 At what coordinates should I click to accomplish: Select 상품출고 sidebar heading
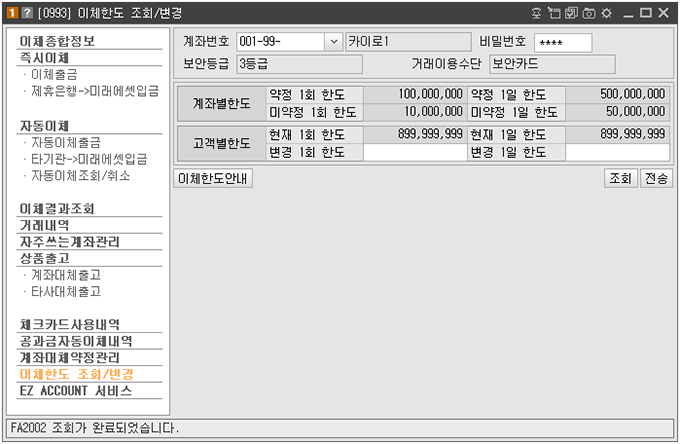click(x=44, y=258)
